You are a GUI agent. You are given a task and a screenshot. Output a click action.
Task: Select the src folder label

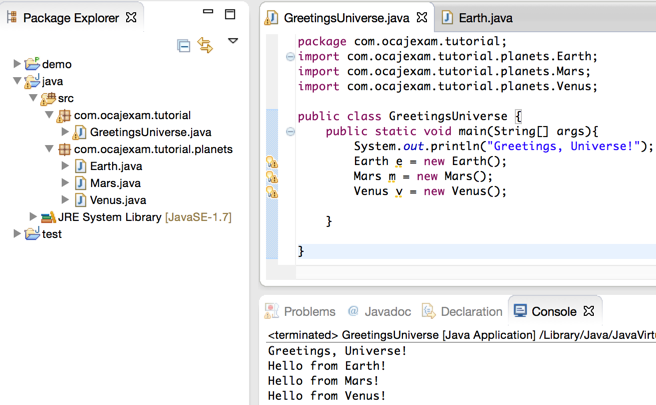[66, 98]
